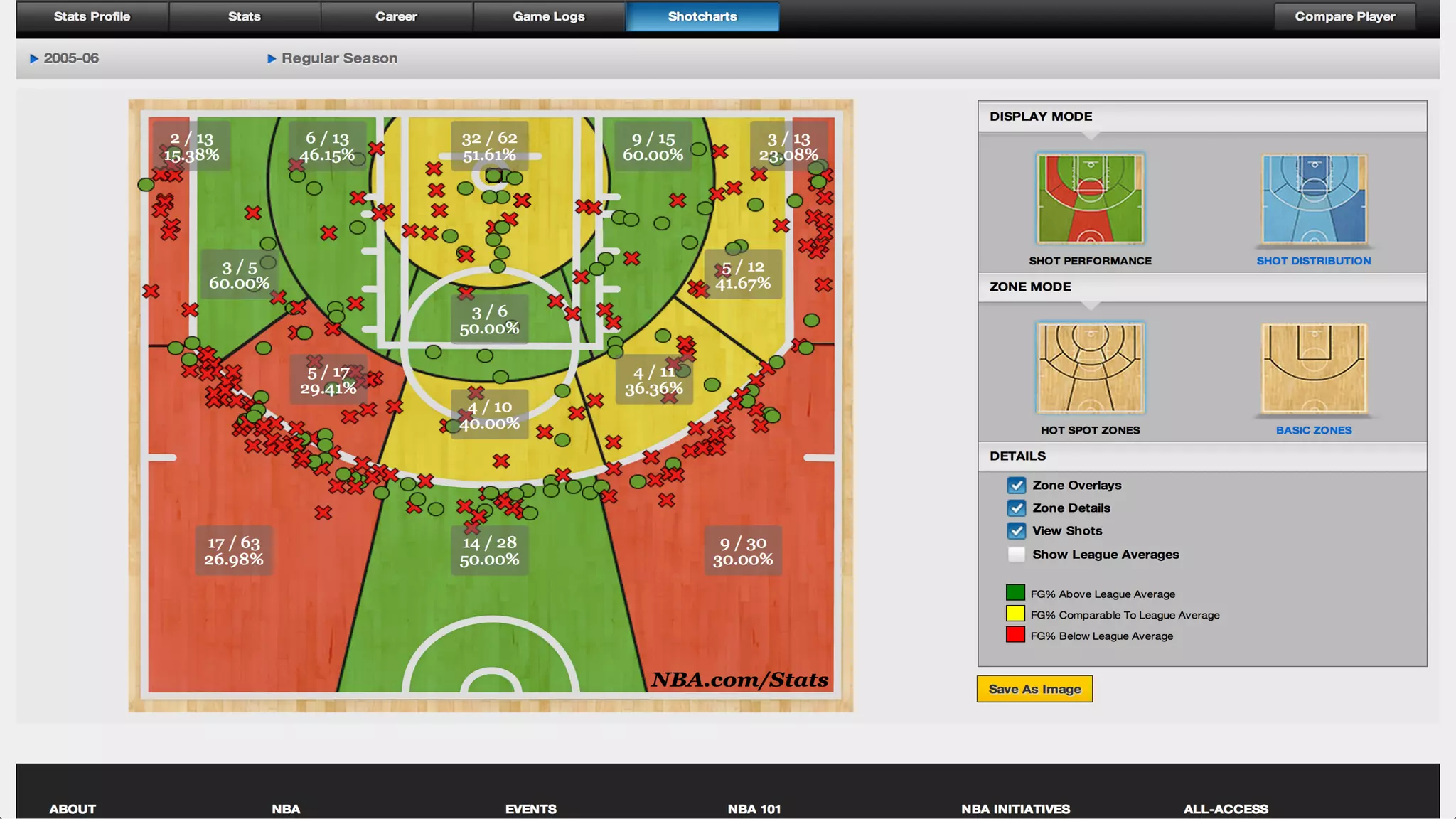Click the Compare Player button
Viewport: 1456px width, 819px height.
pos(1344,16)
